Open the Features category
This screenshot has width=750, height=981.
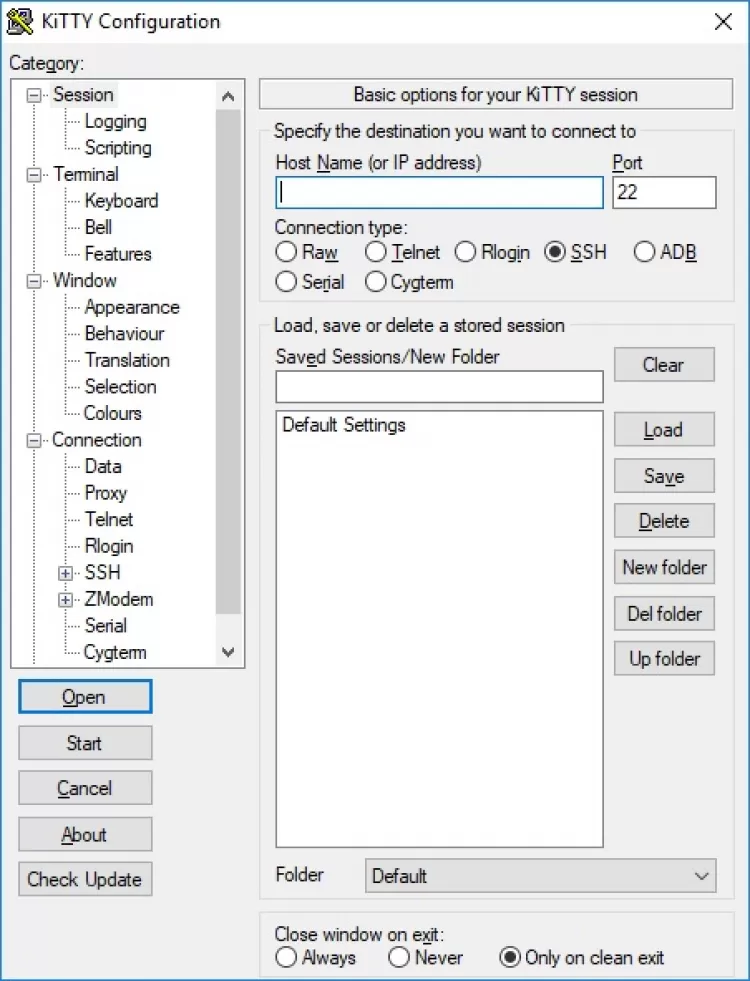[118, 254]
